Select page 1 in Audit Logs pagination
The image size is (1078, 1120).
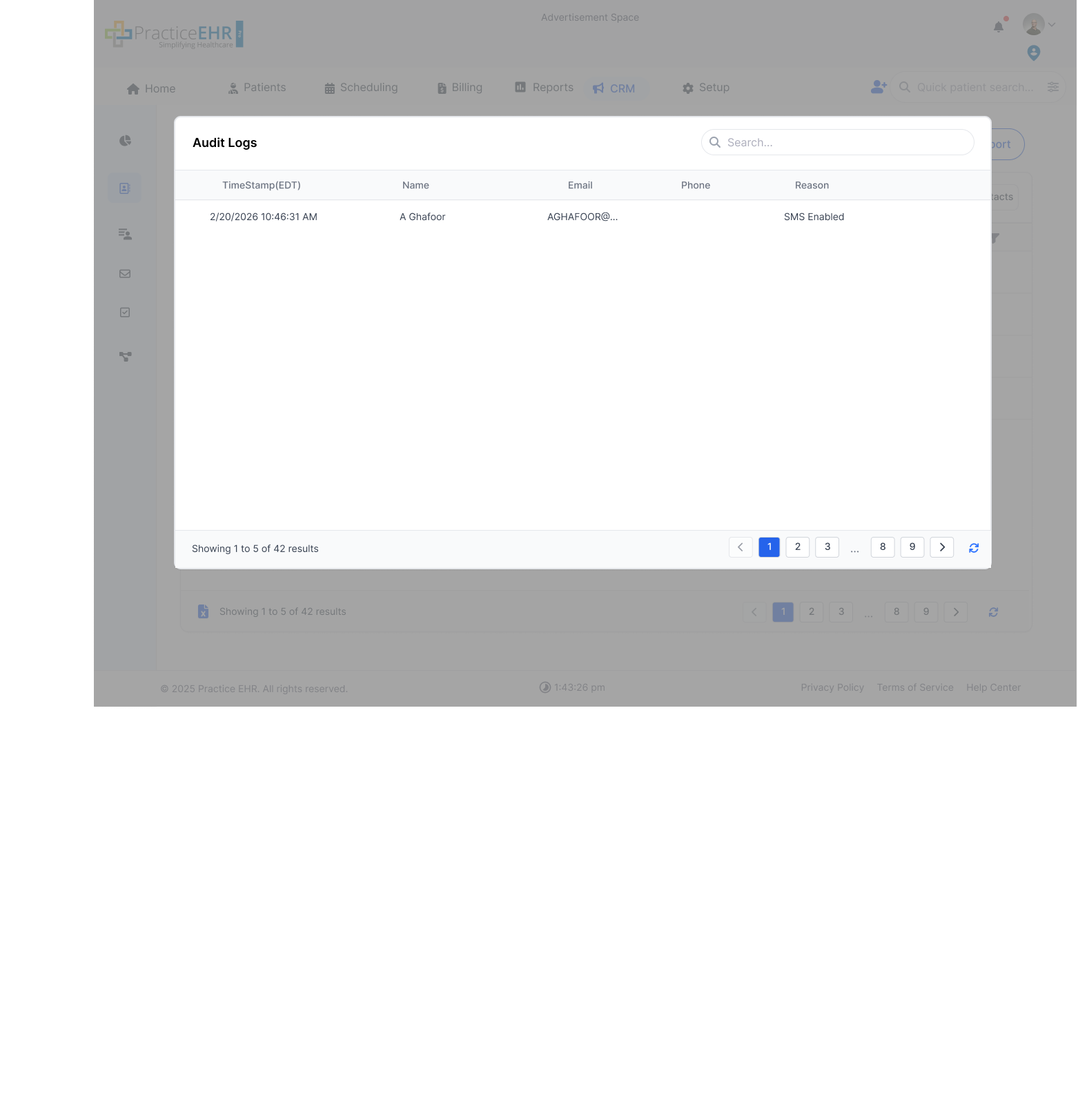[770, 547]
